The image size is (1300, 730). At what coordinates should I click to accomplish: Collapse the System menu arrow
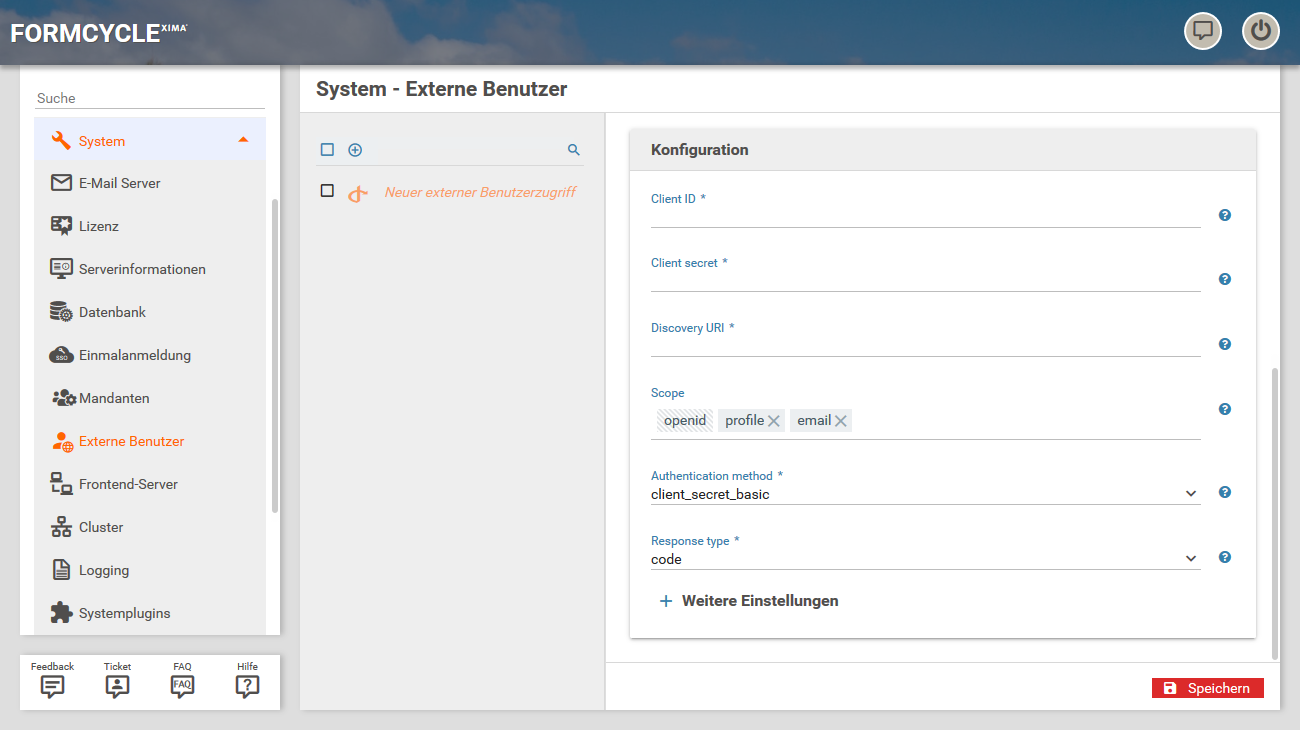pyautogui.click(x=243, y=140)
